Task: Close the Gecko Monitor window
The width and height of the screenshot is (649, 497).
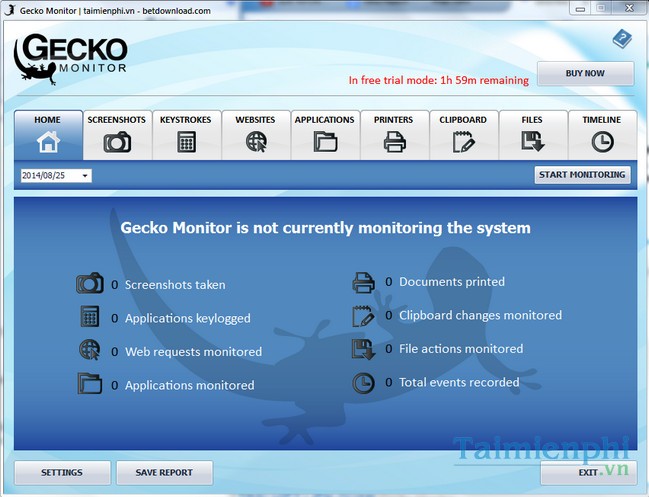Action: pyautogui.click(x=629, y=8)
